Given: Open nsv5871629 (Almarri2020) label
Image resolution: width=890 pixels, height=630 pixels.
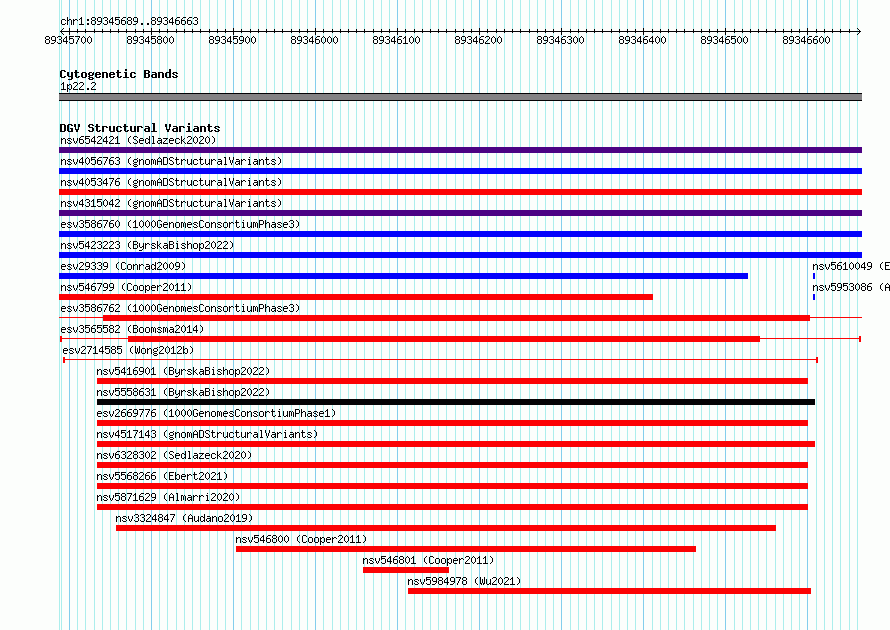Looking at the screenshot, I should pos(168,497).
